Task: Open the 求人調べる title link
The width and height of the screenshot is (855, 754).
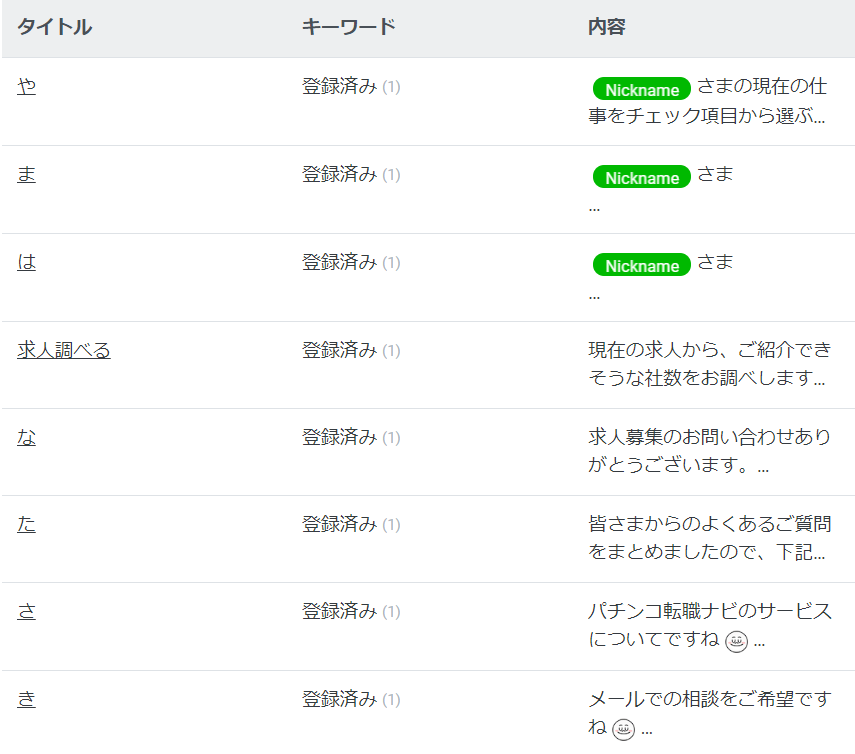Action: tap(64, 350)
